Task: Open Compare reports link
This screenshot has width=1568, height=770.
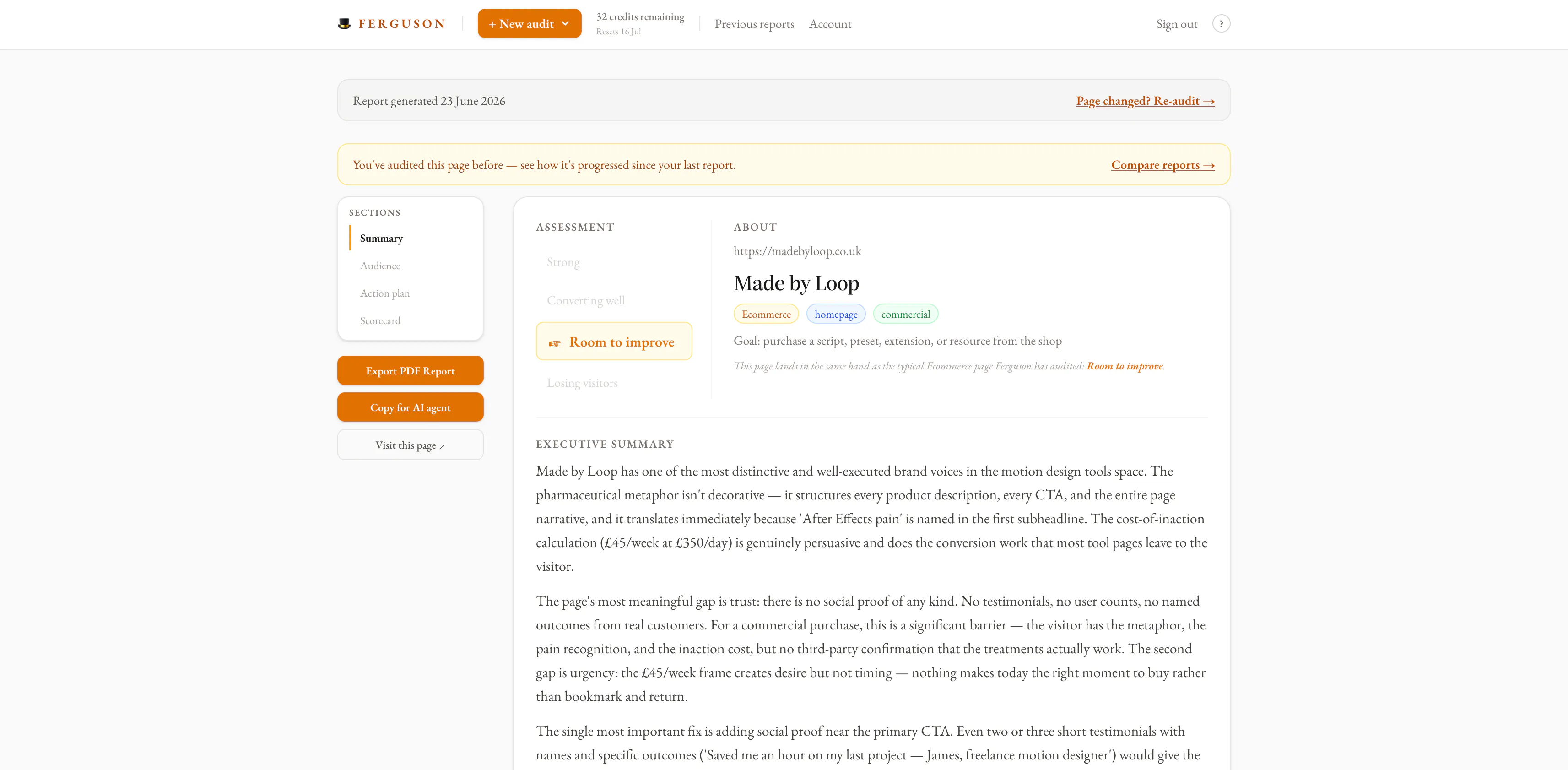Action: point(1162,165)
